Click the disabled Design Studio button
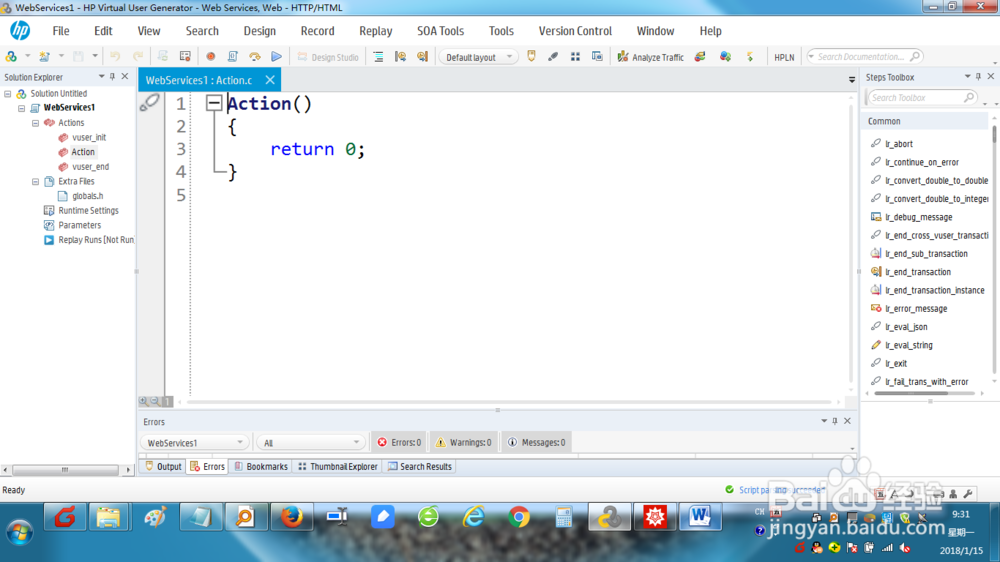The height and width of the screenshot is (562, 1000). tap(328, 57)
